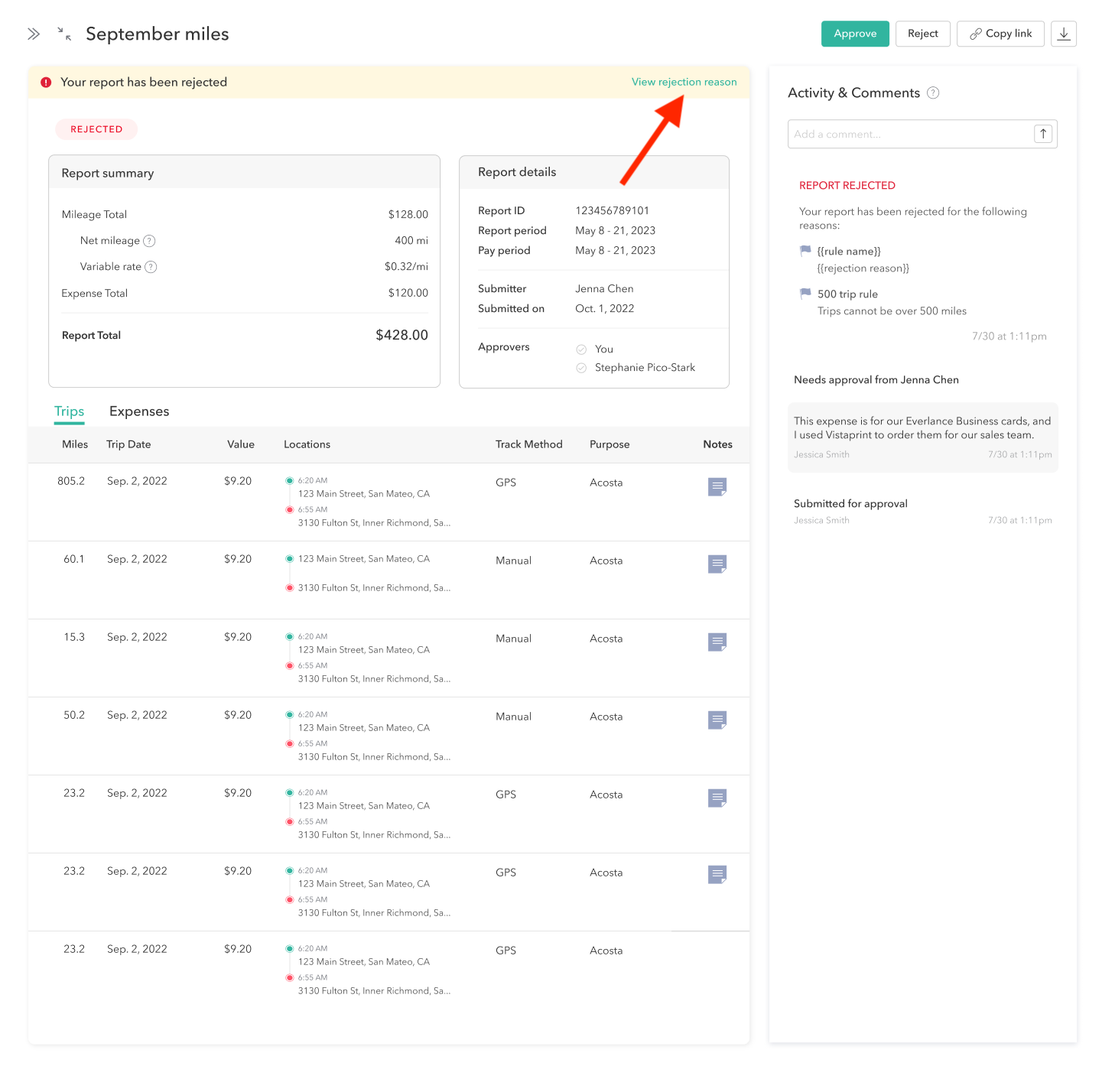Click the Add a comment field

click(909, 134)
